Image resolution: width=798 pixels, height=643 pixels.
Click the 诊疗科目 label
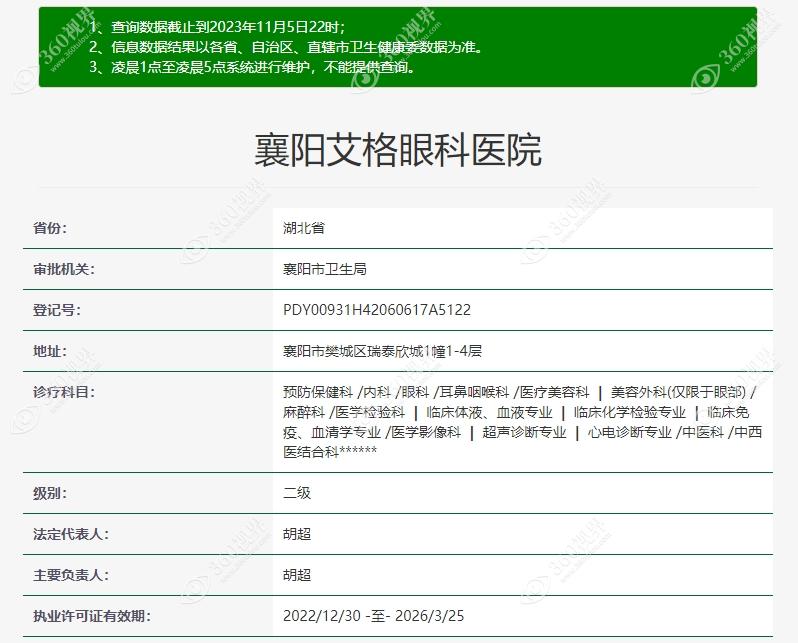click(x=64, y=392)
